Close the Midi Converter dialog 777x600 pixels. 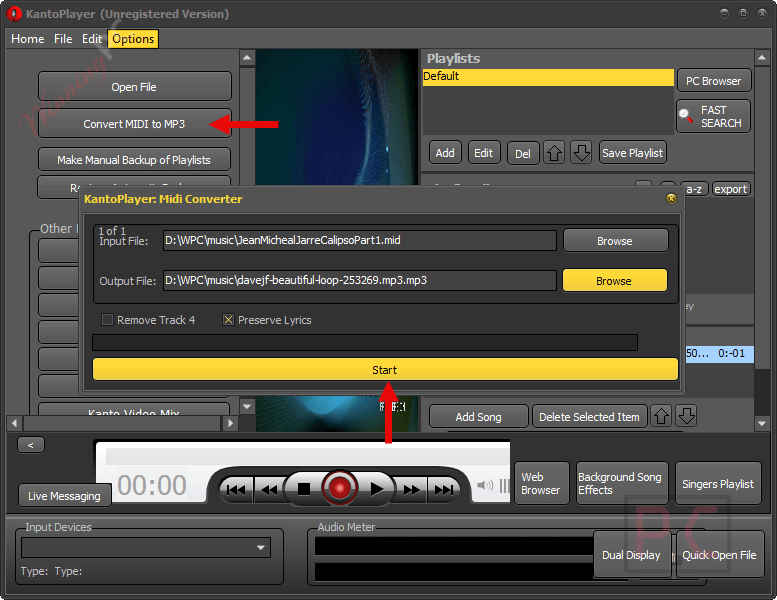coord(671,199)
